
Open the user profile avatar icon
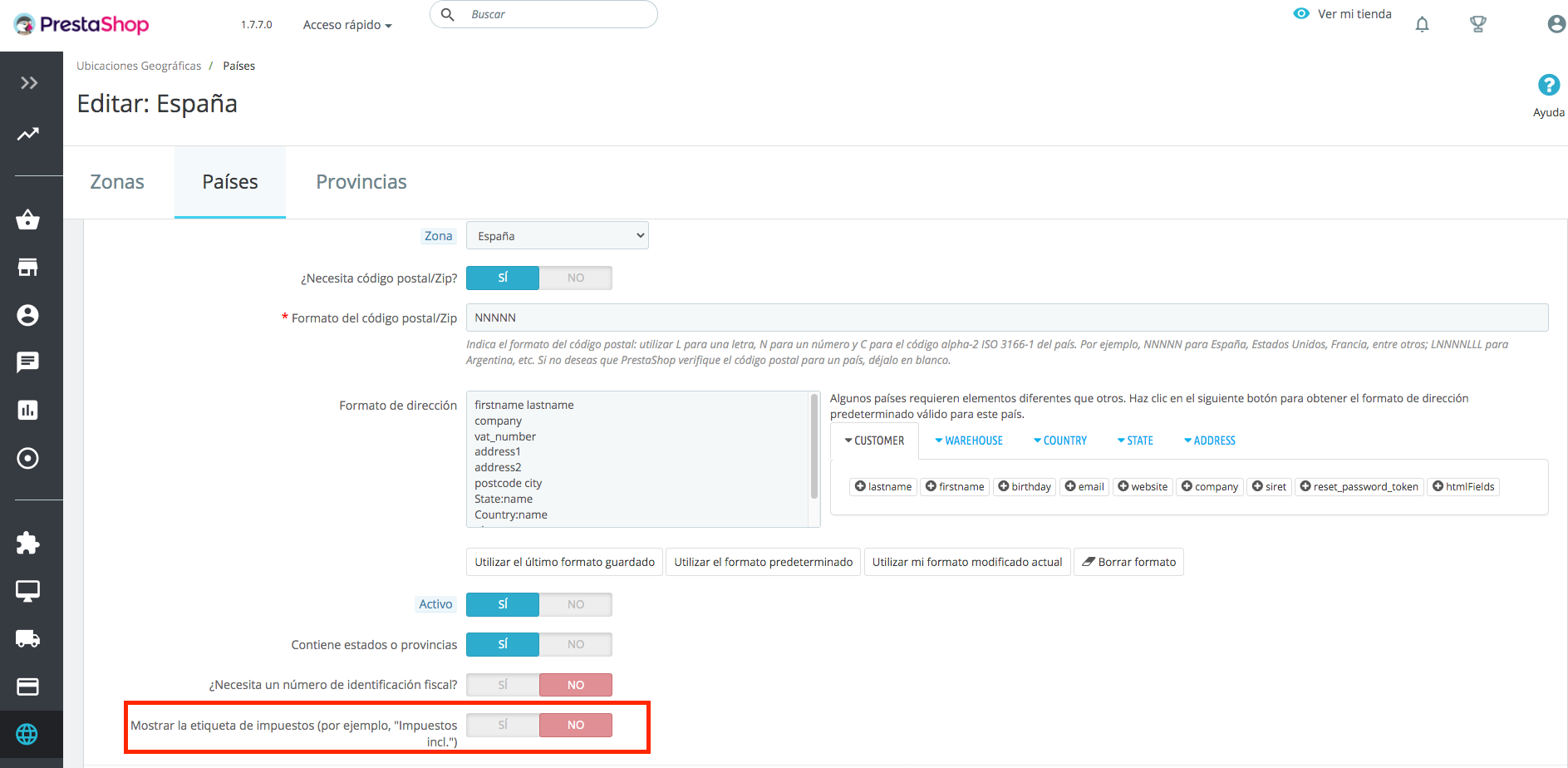point(1557,24)
